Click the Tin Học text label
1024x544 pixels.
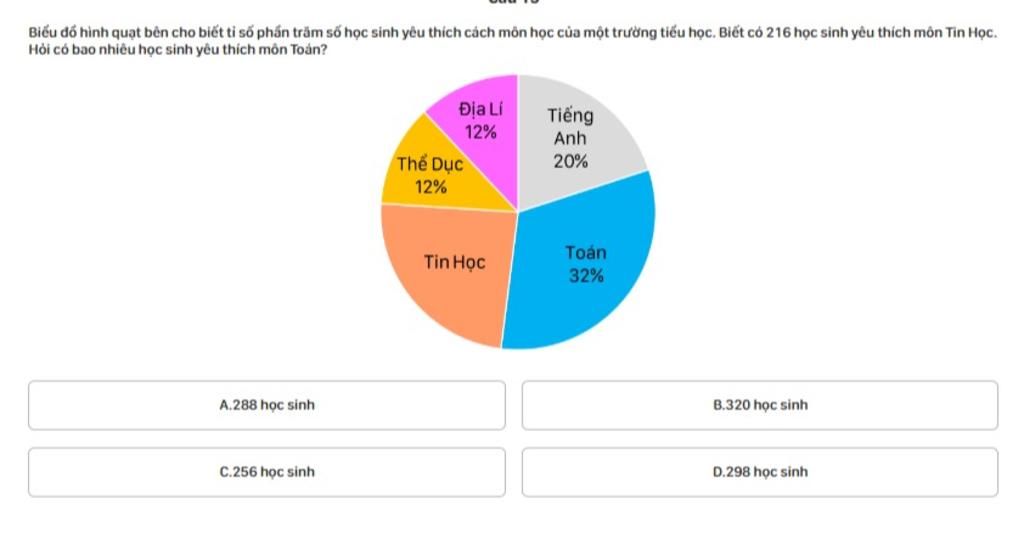455,262
